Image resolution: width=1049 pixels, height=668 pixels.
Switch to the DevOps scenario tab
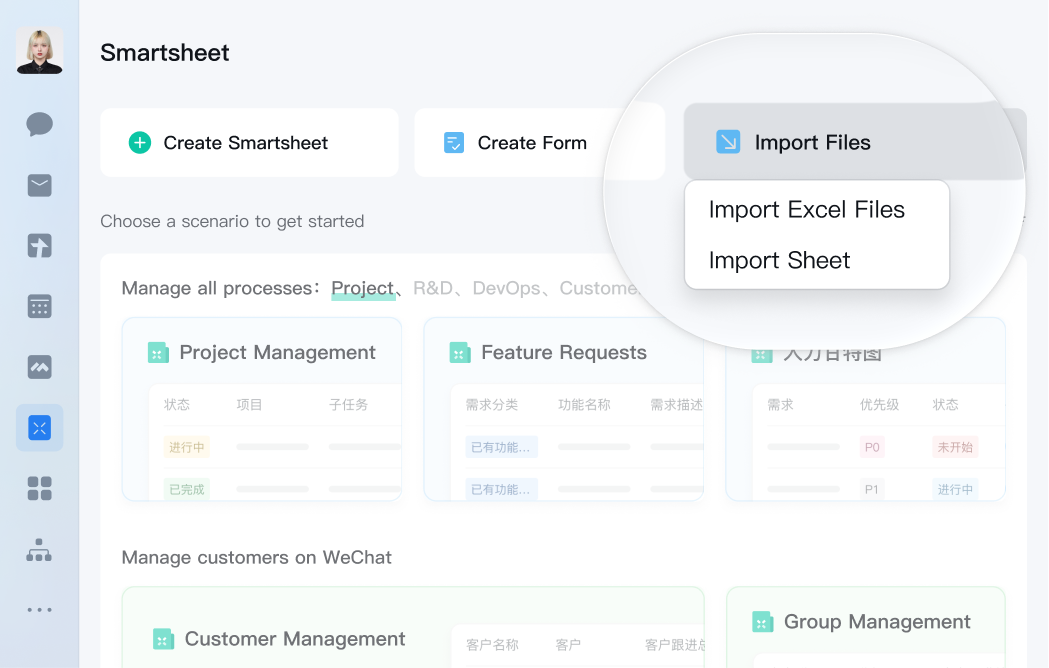[506, 288]
